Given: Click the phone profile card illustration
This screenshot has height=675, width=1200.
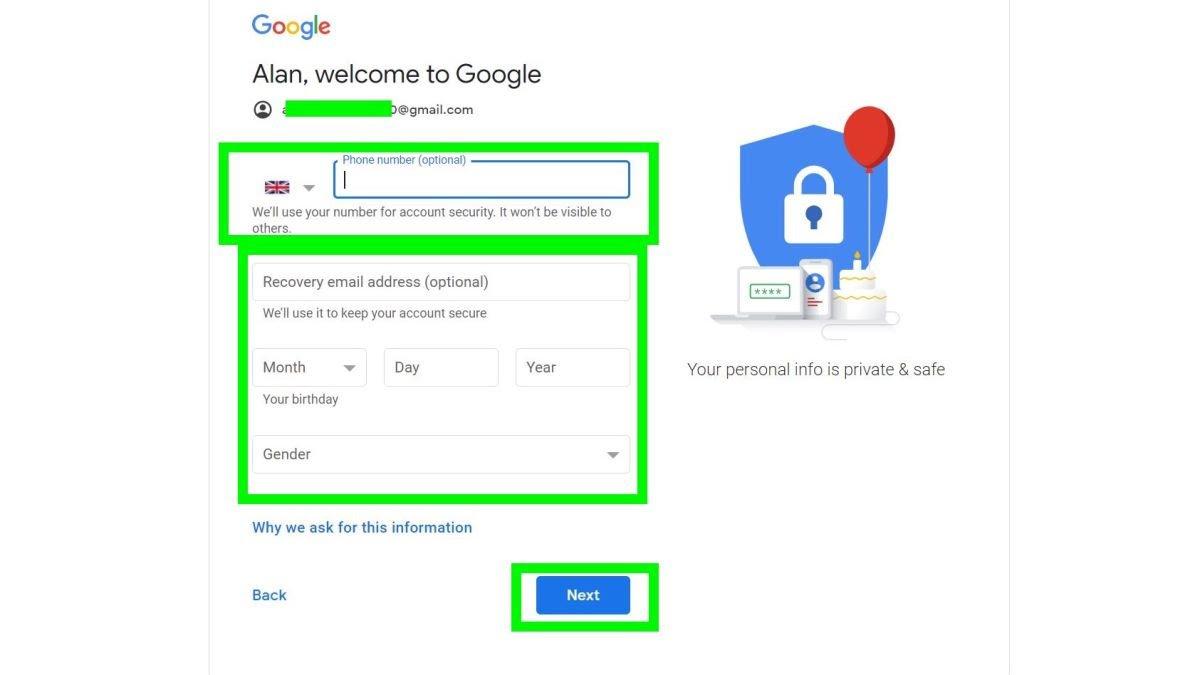Looking at the screenshot, I should pos(815,289).
